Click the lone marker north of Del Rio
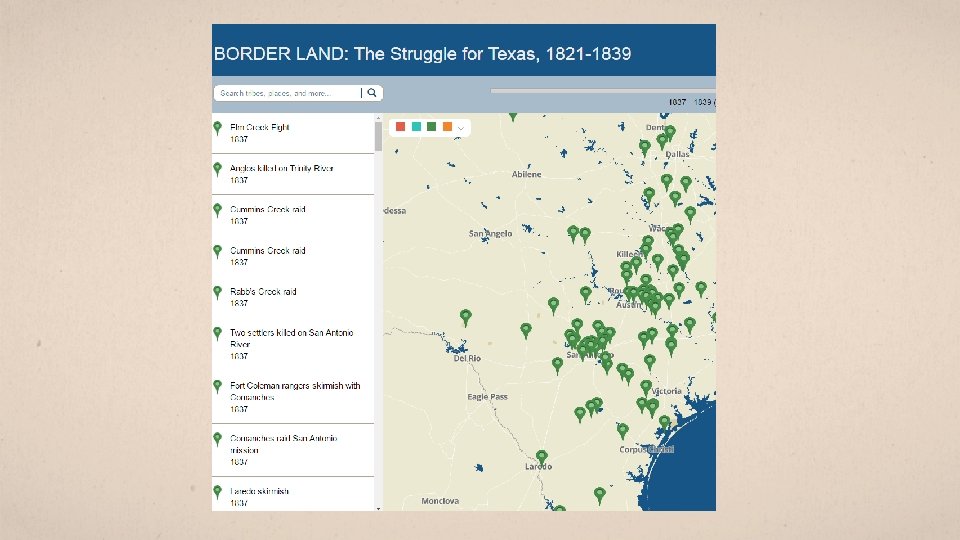960x540 pixels. tap(466, 317)
